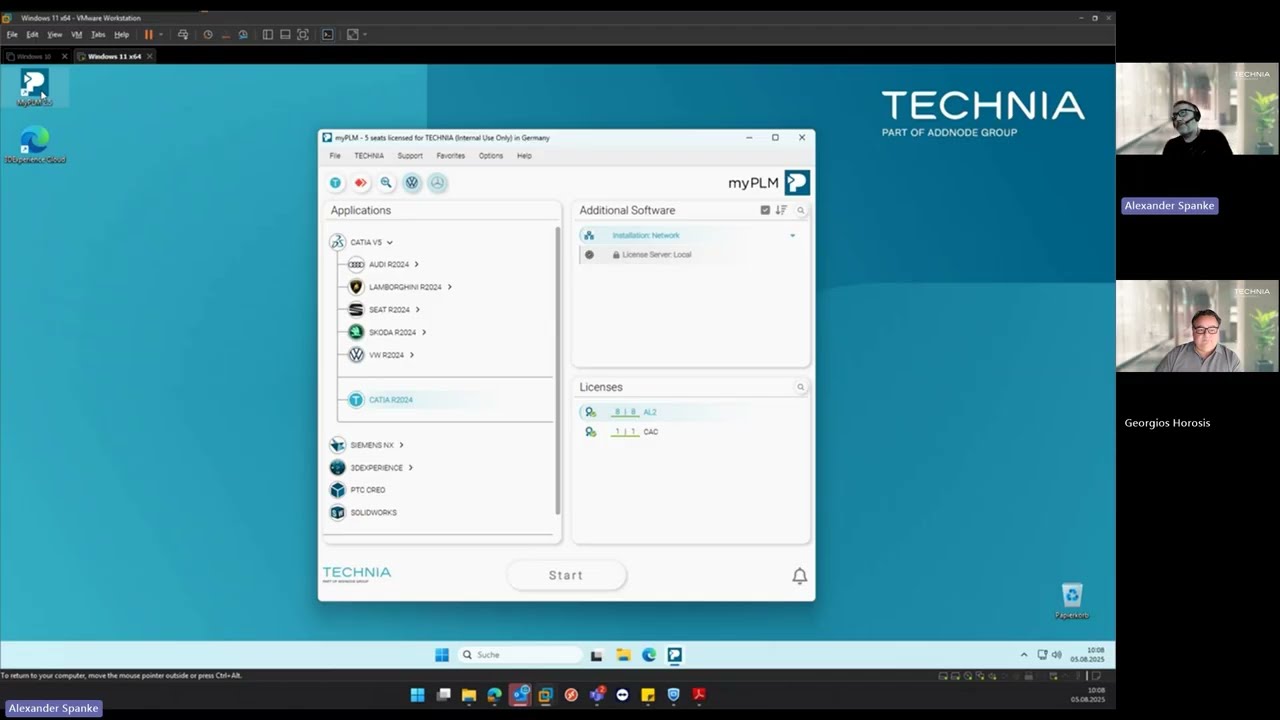Open the myPLM Help menu
This screenshot has width=1280, height=720.
[x=524, y=156]
